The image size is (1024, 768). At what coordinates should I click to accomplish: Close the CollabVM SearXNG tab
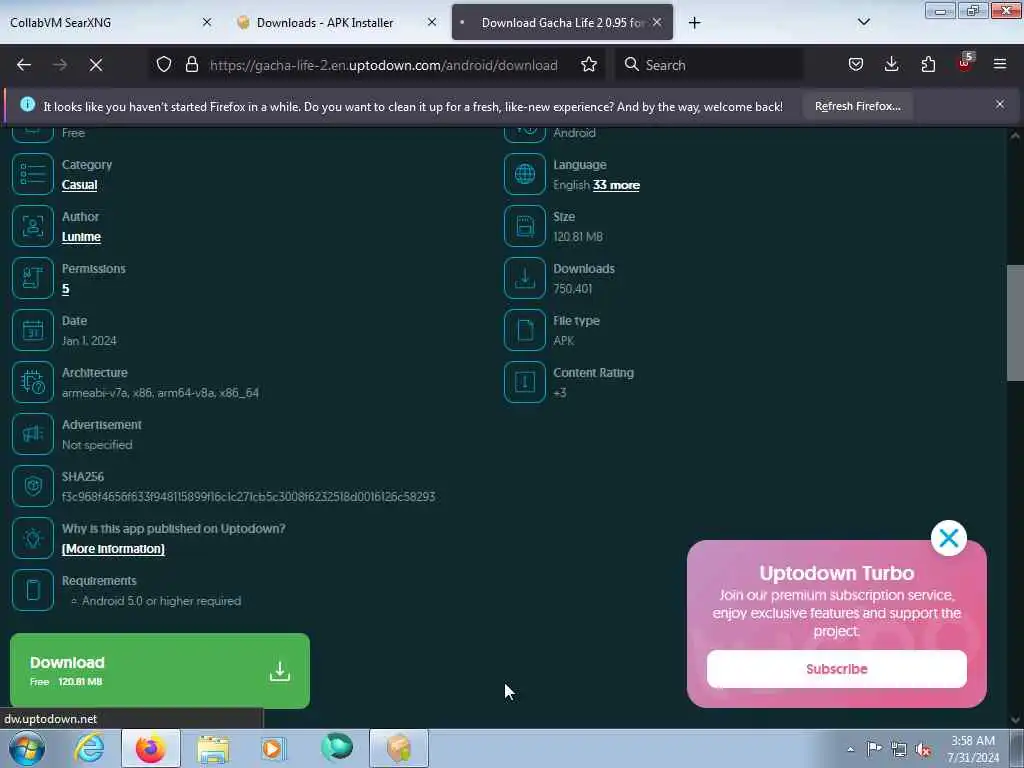pyautogui.click(x=207, y=22)
